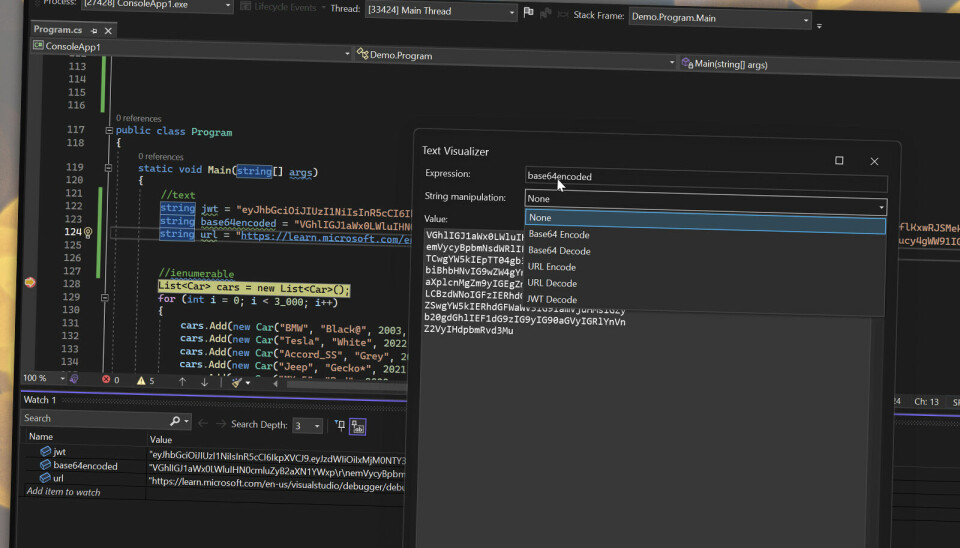The height and width of the screenshot is (548, 960).
Task: Toggle the highlighted text view icon in Watch toolbar
Action: [x=358, y=427]
